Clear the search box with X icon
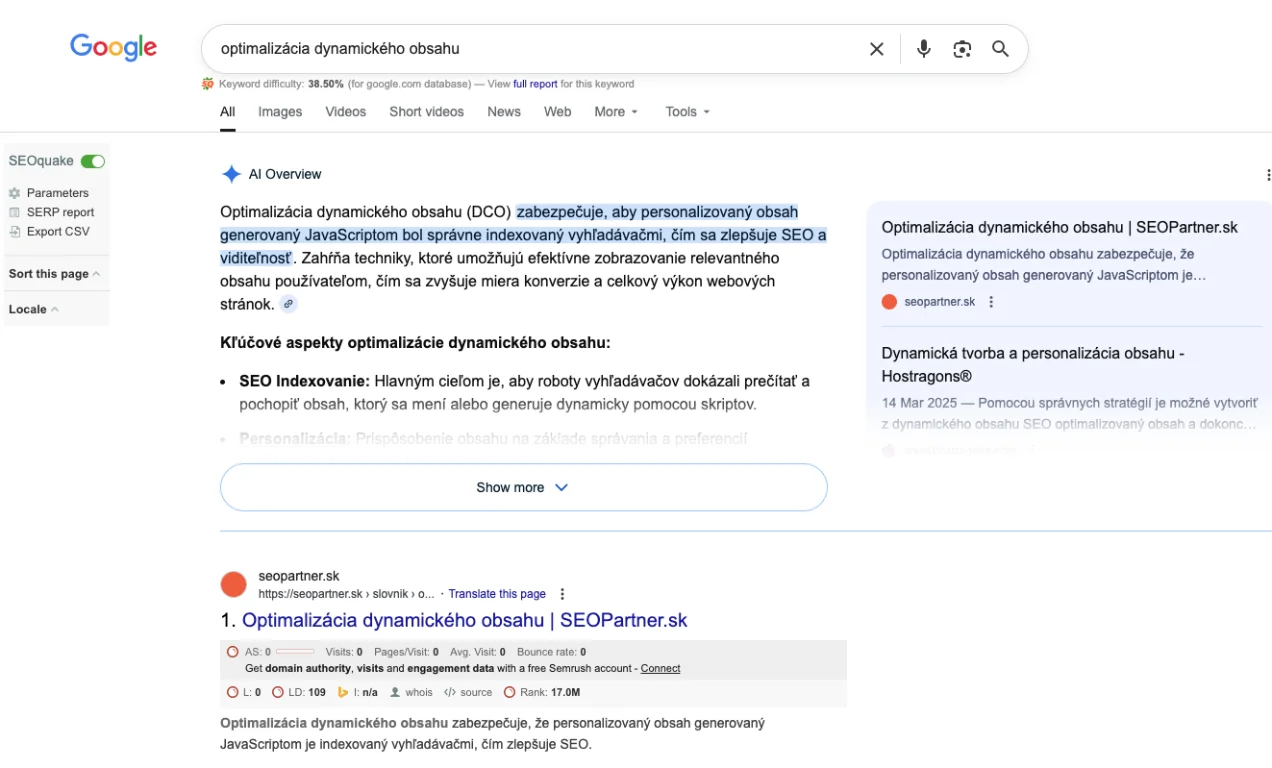Viewport: 1272px width, 768px height. 876,49
